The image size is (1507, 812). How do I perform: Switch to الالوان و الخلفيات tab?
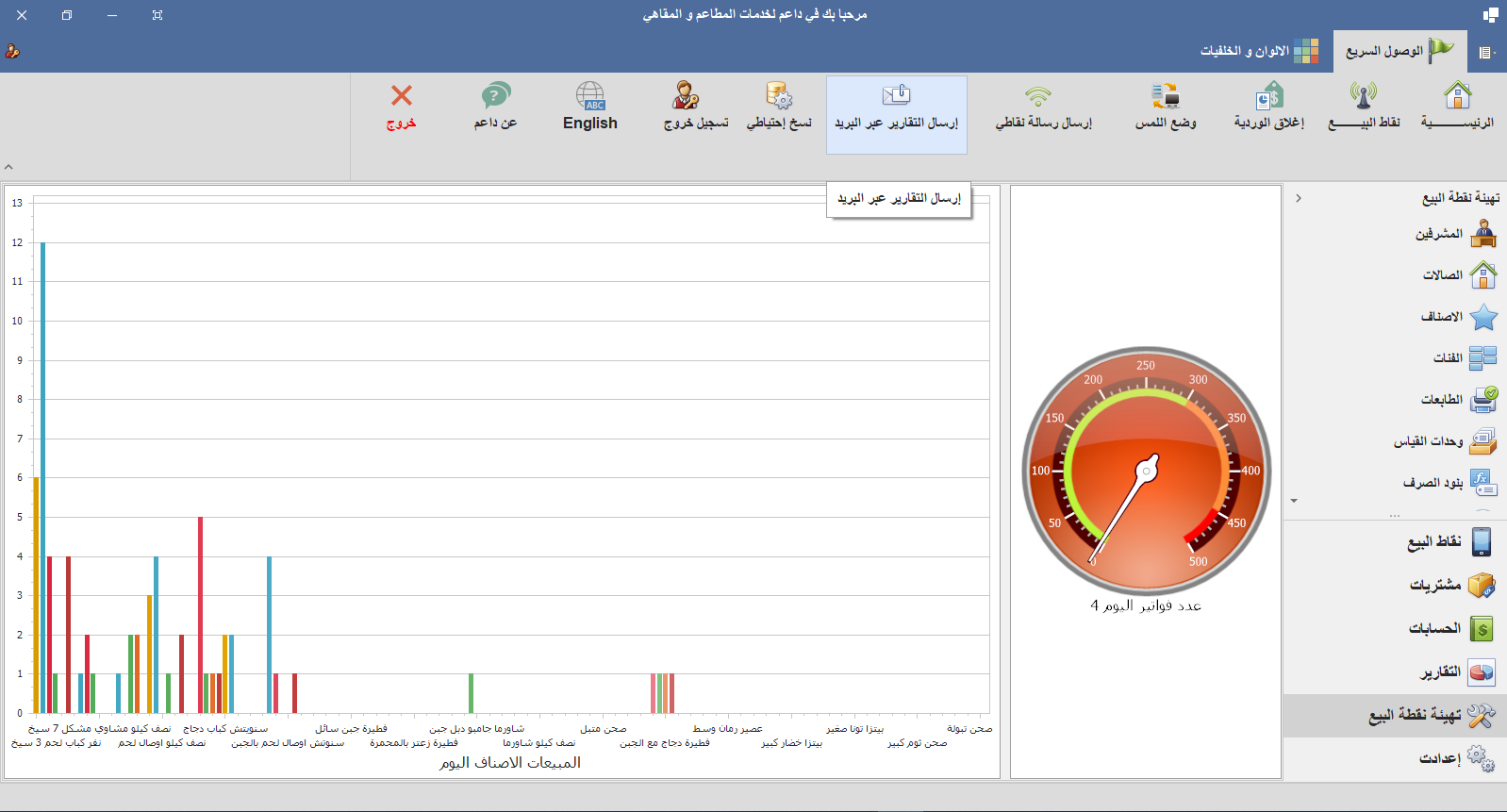1258,51
